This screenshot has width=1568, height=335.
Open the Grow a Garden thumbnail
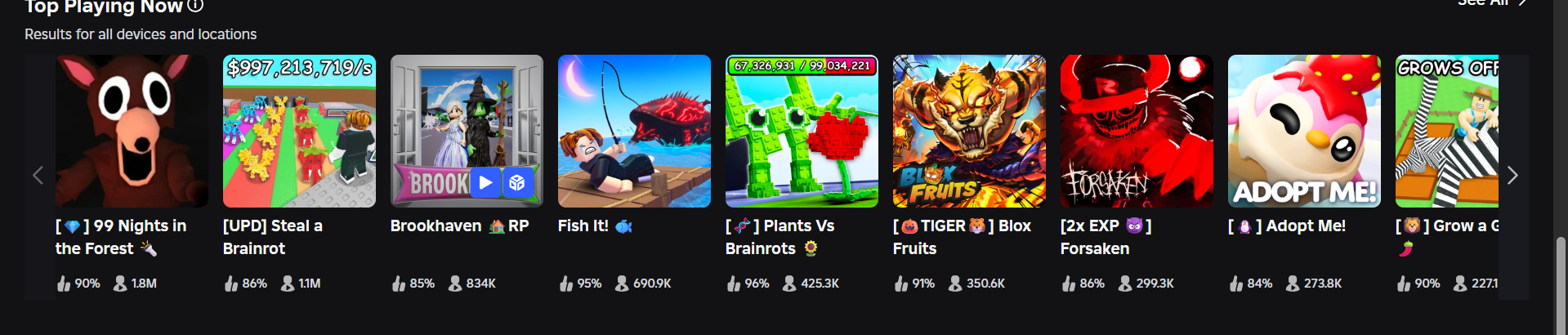click(1447, 131)
